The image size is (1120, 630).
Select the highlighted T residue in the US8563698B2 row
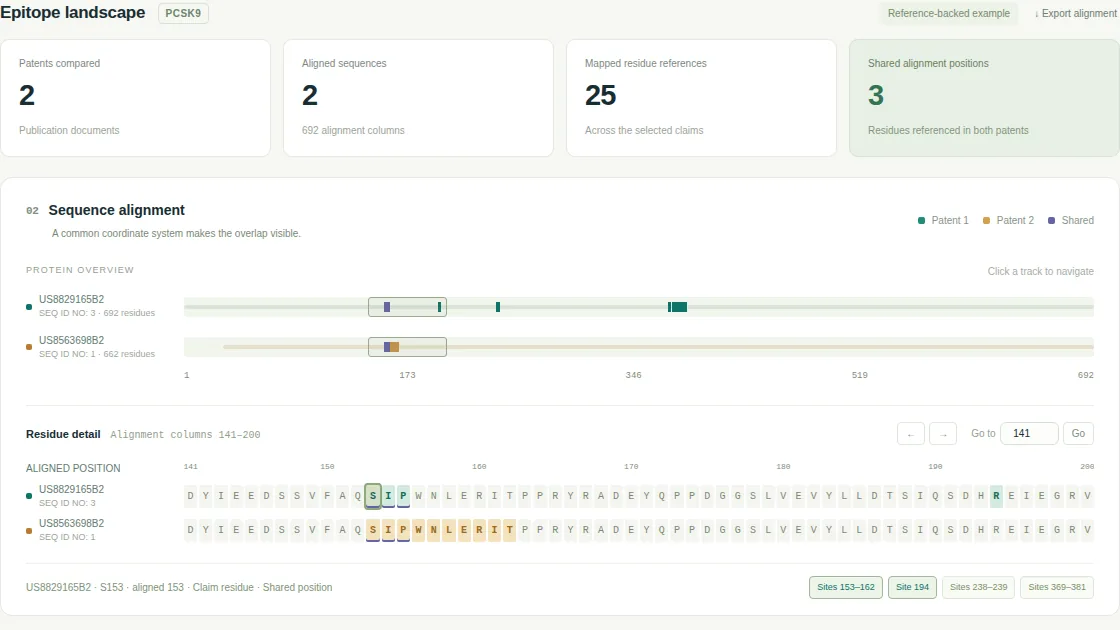(x=509, y=530)
